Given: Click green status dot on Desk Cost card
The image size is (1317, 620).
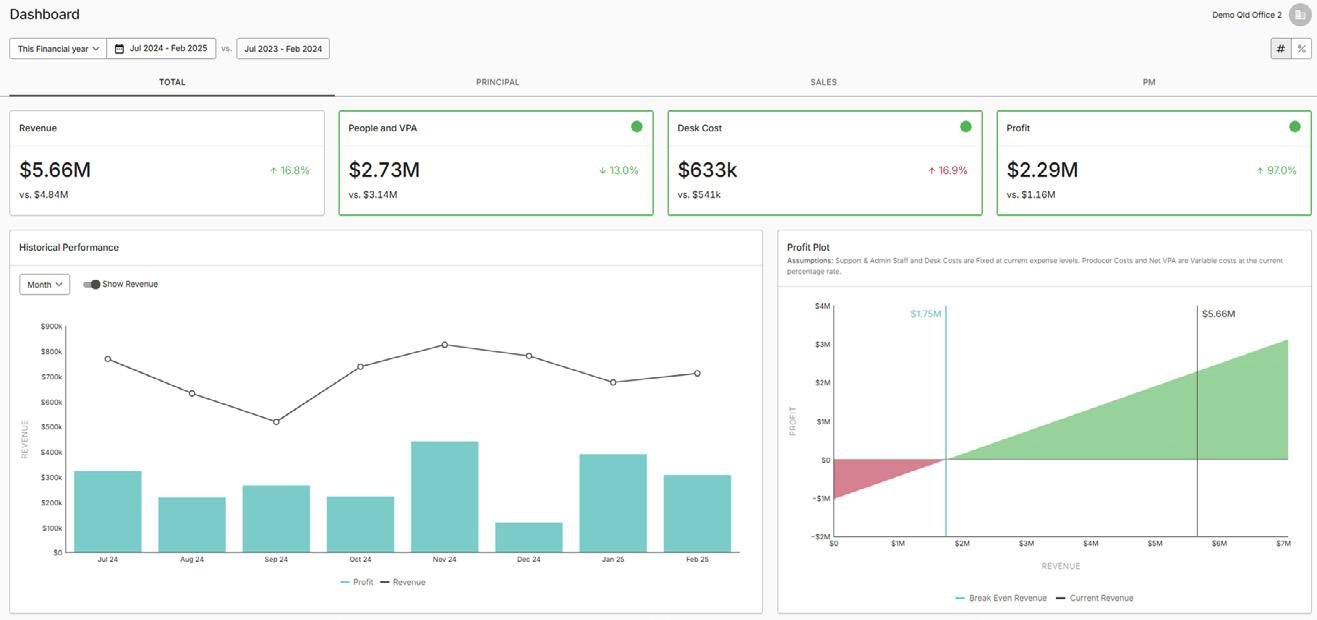Looking at the screenshot, I should point(966,127).
